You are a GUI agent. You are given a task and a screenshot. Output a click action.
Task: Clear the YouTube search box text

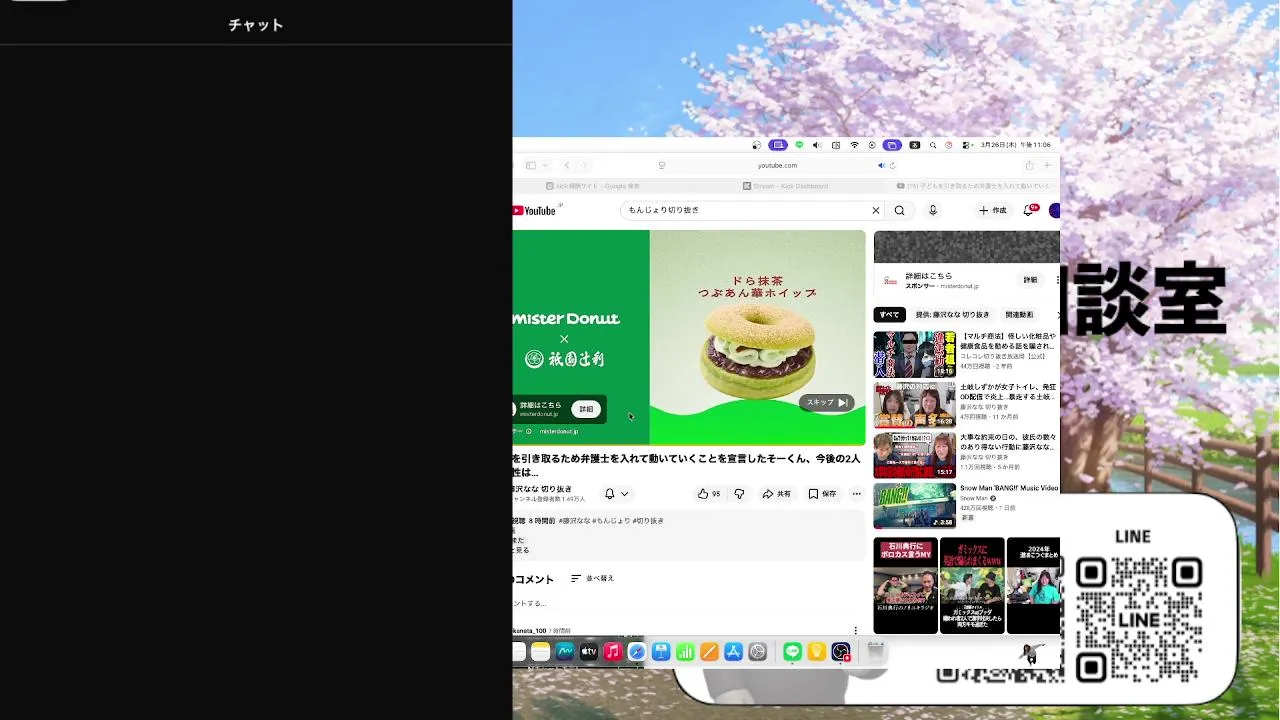coord(876,210)
